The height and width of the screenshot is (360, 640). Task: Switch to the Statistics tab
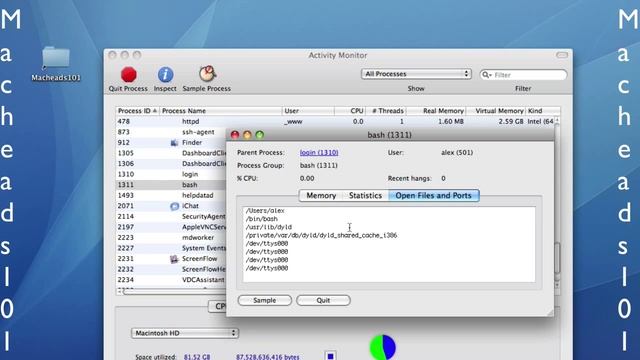(365, 196)
